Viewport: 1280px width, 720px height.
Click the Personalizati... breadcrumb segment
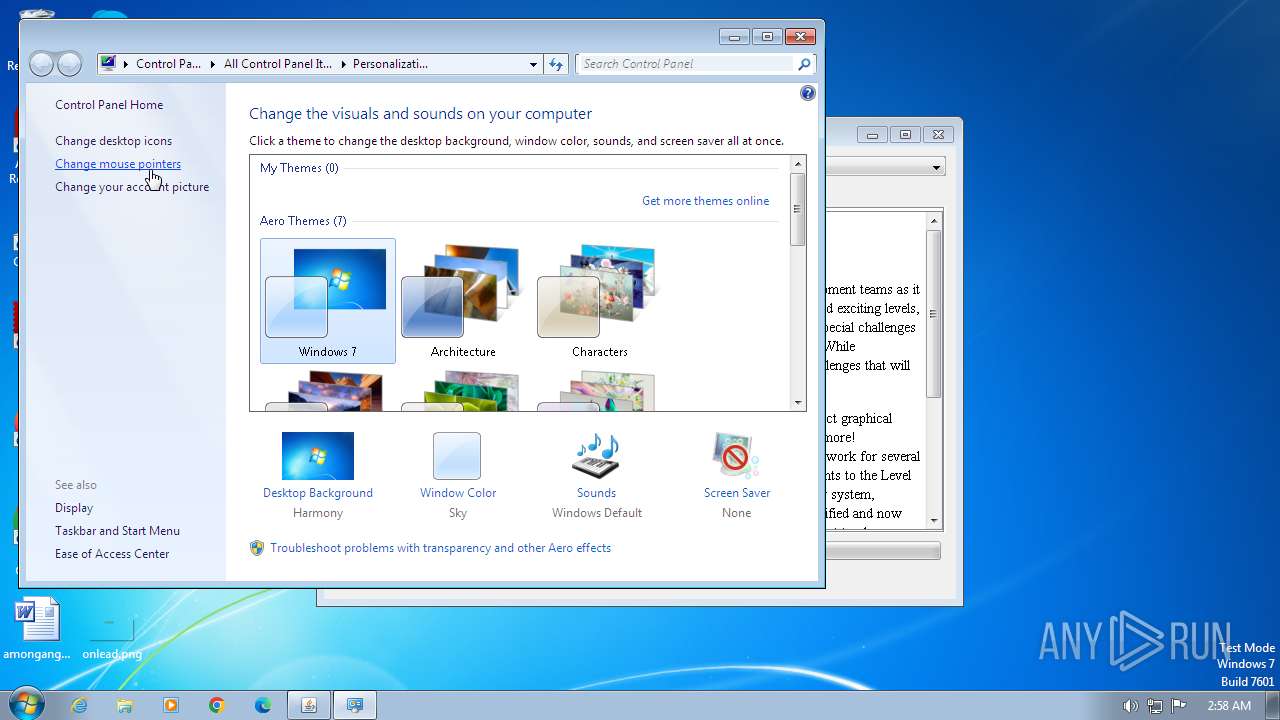tap(390, 64)
